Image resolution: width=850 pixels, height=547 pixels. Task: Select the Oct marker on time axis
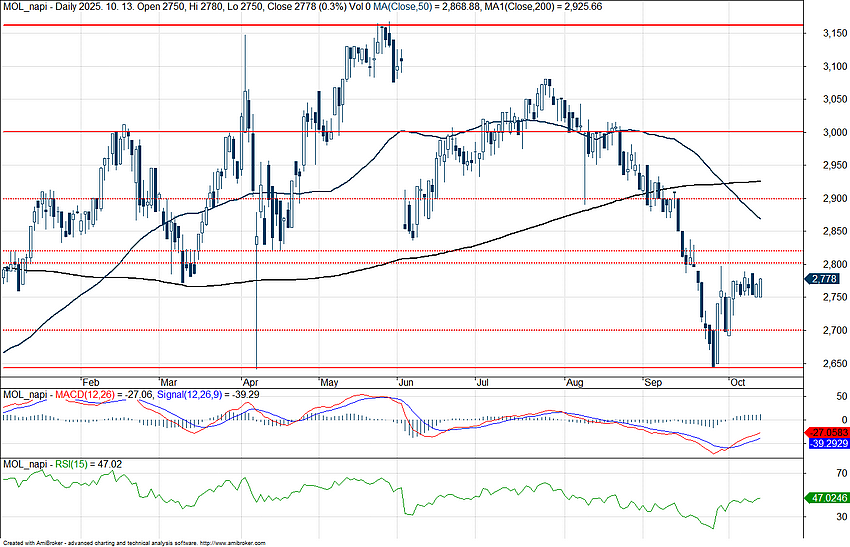point(738,382)
